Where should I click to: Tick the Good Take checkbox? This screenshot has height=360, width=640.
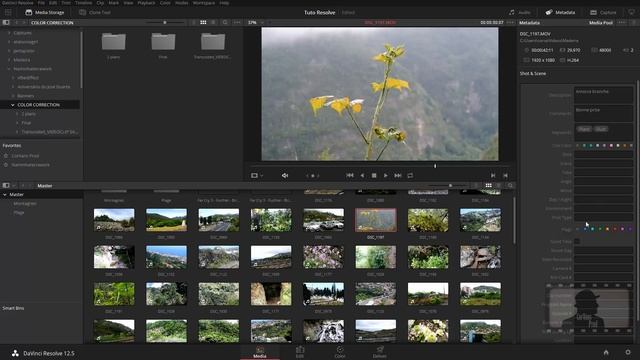point(577,241)
